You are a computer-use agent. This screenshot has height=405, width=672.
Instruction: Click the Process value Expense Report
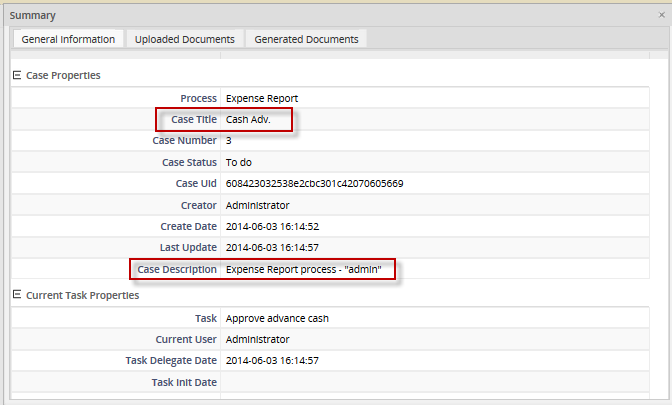tap(262, 99)
